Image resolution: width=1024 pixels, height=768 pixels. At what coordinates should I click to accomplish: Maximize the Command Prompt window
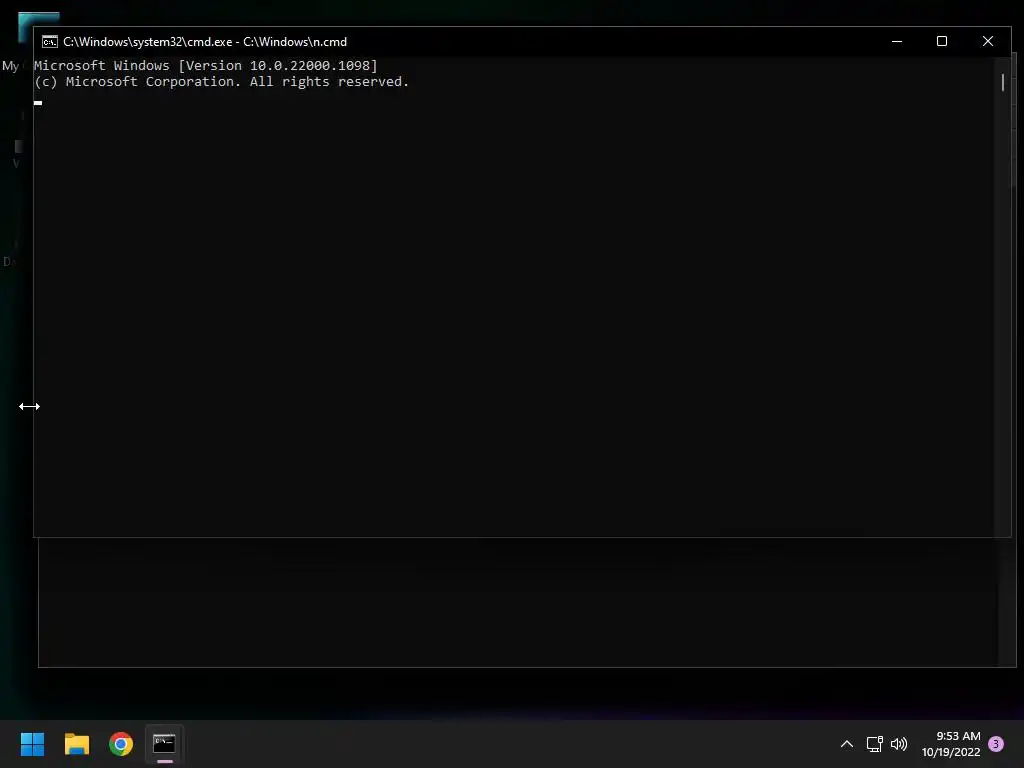click(942, 41)
